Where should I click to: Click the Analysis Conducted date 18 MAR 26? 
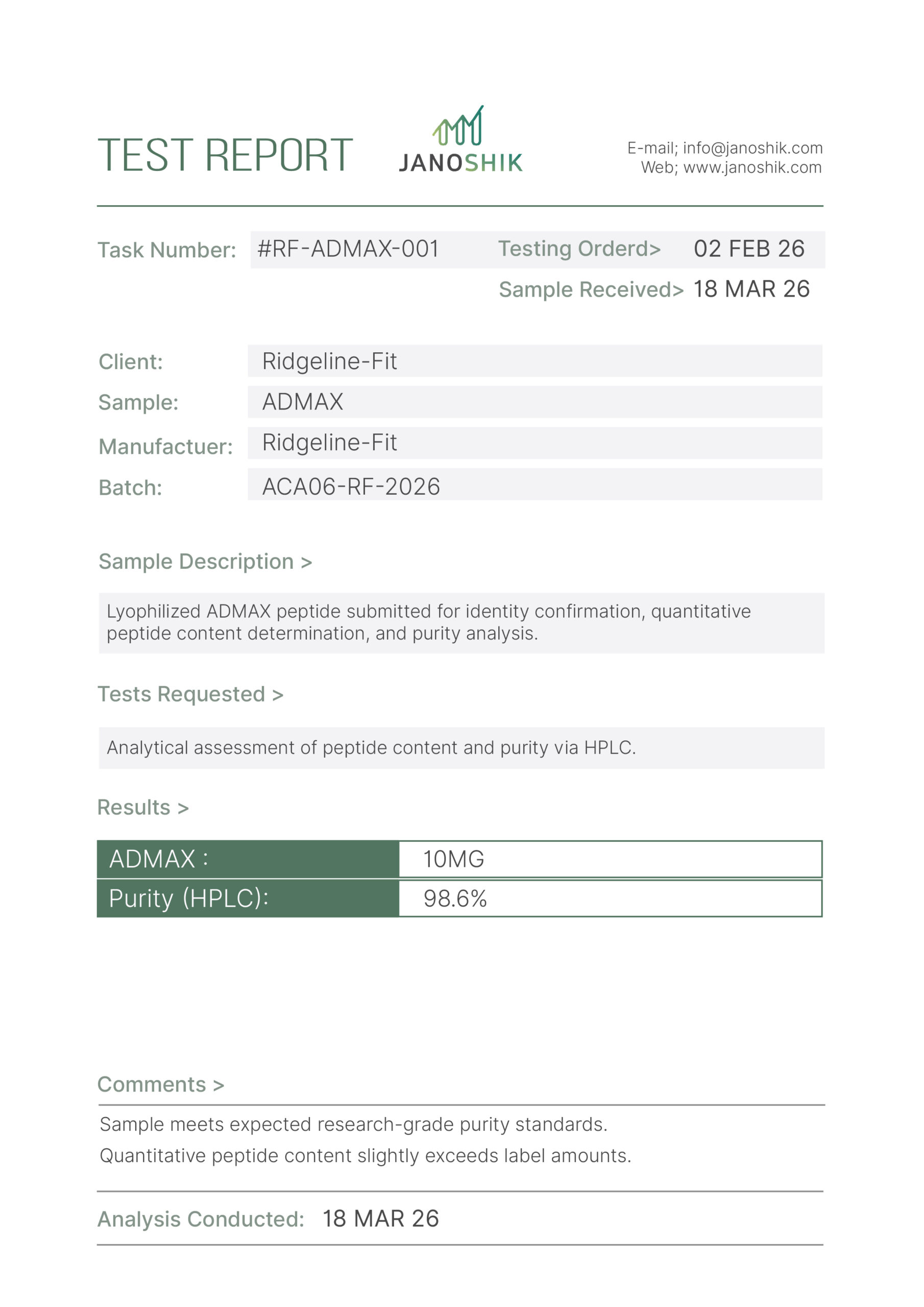coord(380,1219)
